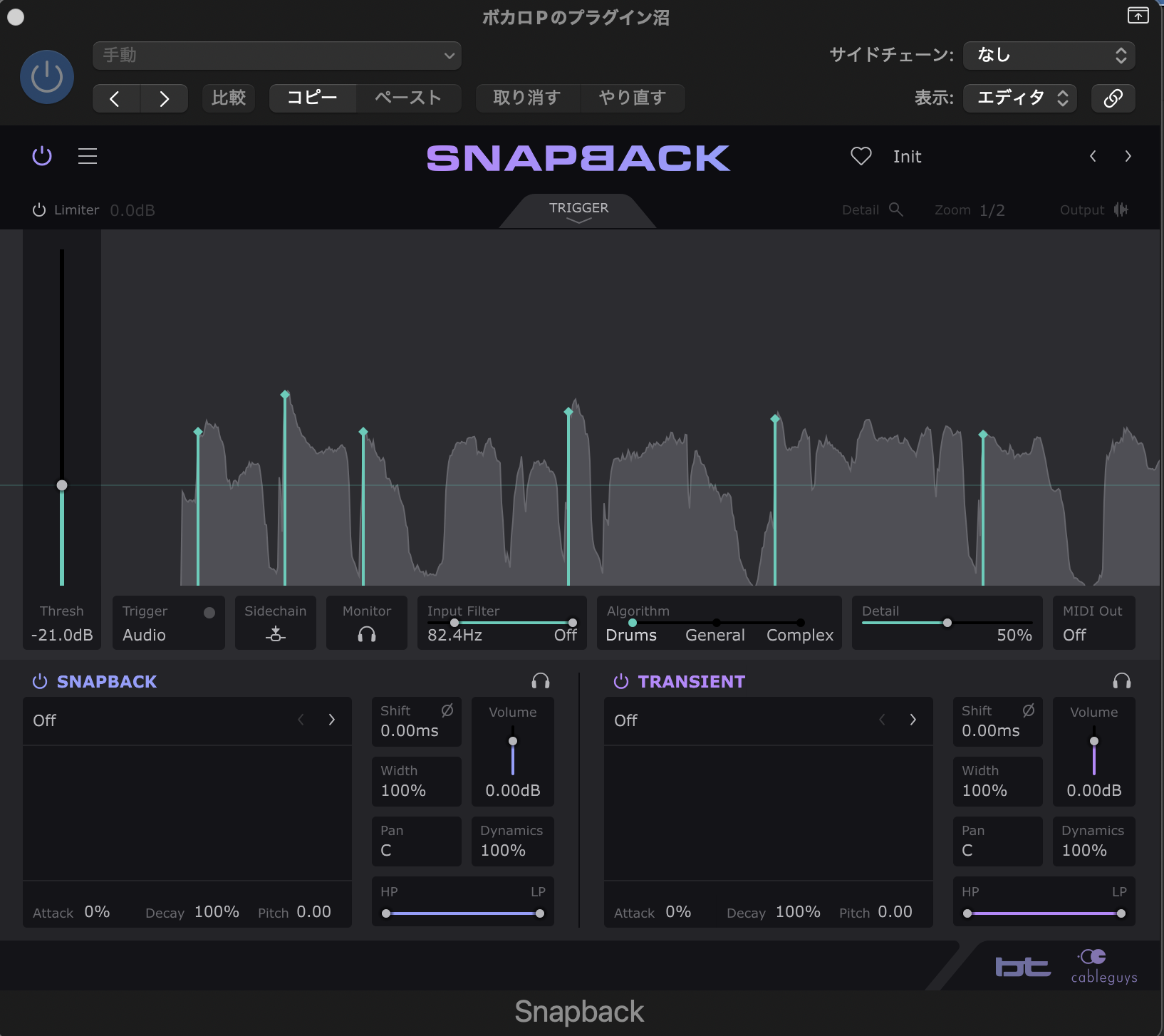The height and width of the screenshot is (1036, 1164).
Task: Favorite the Init preset with heart icon
Action: tap(861, 156)
